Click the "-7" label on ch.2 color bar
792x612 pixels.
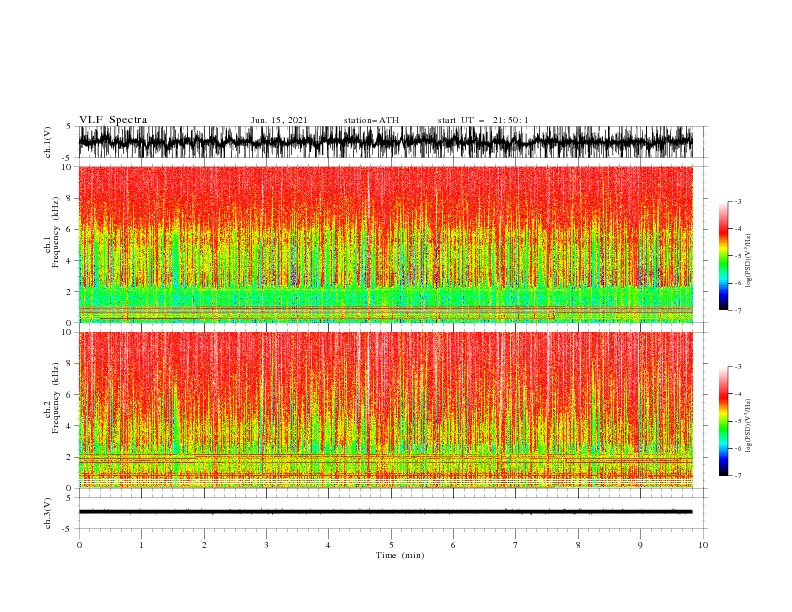(x=737, y=475)
